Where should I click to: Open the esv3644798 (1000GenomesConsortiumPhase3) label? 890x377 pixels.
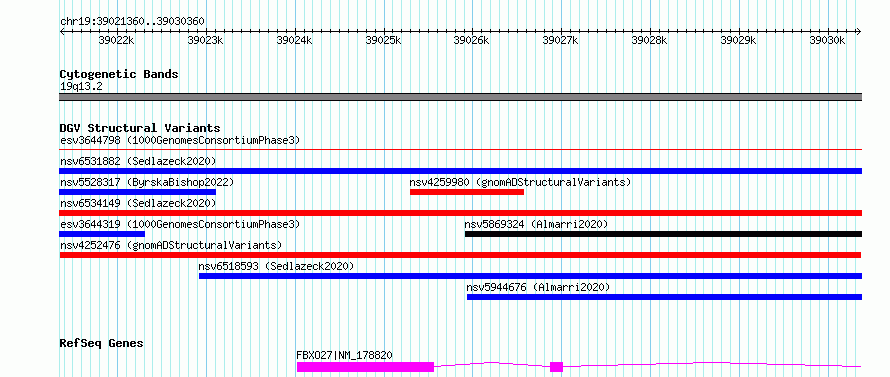coord(180,140)
